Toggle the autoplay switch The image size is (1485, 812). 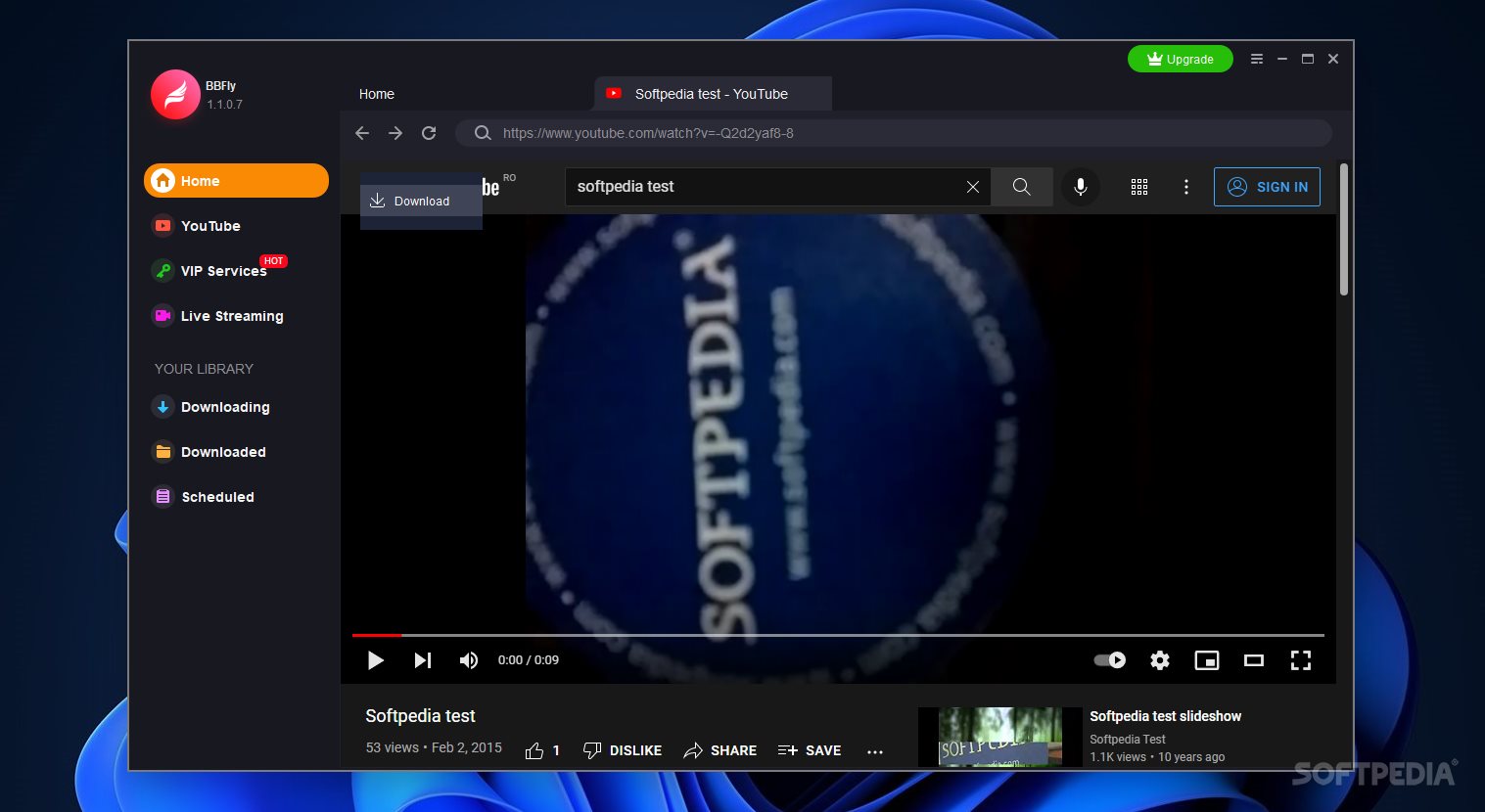(x=1109, y=660)
